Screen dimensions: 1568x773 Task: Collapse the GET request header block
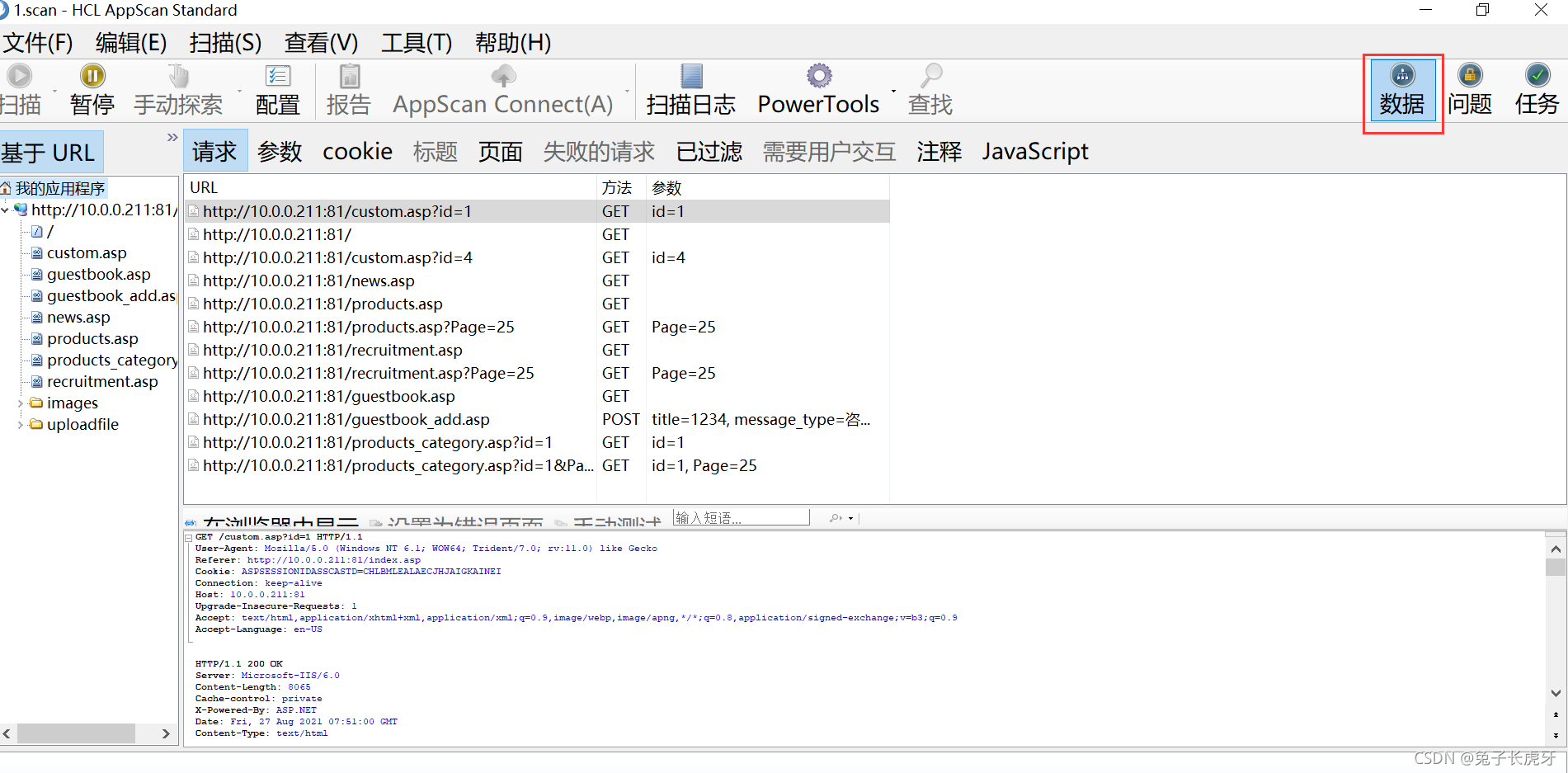click(188, 537)
